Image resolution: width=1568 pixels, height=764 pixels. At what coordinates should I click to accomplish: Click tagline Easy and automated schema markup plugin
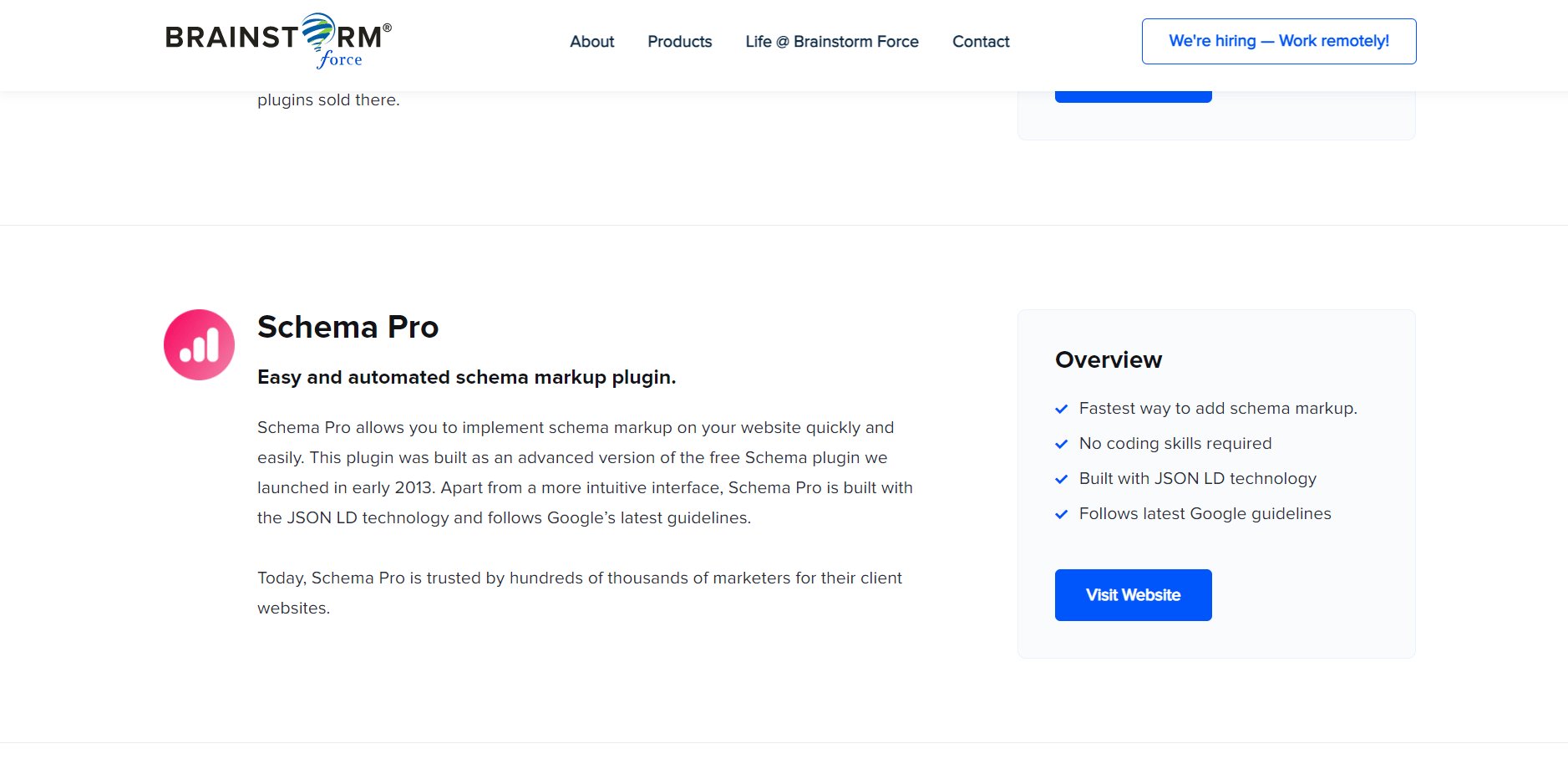466,377
